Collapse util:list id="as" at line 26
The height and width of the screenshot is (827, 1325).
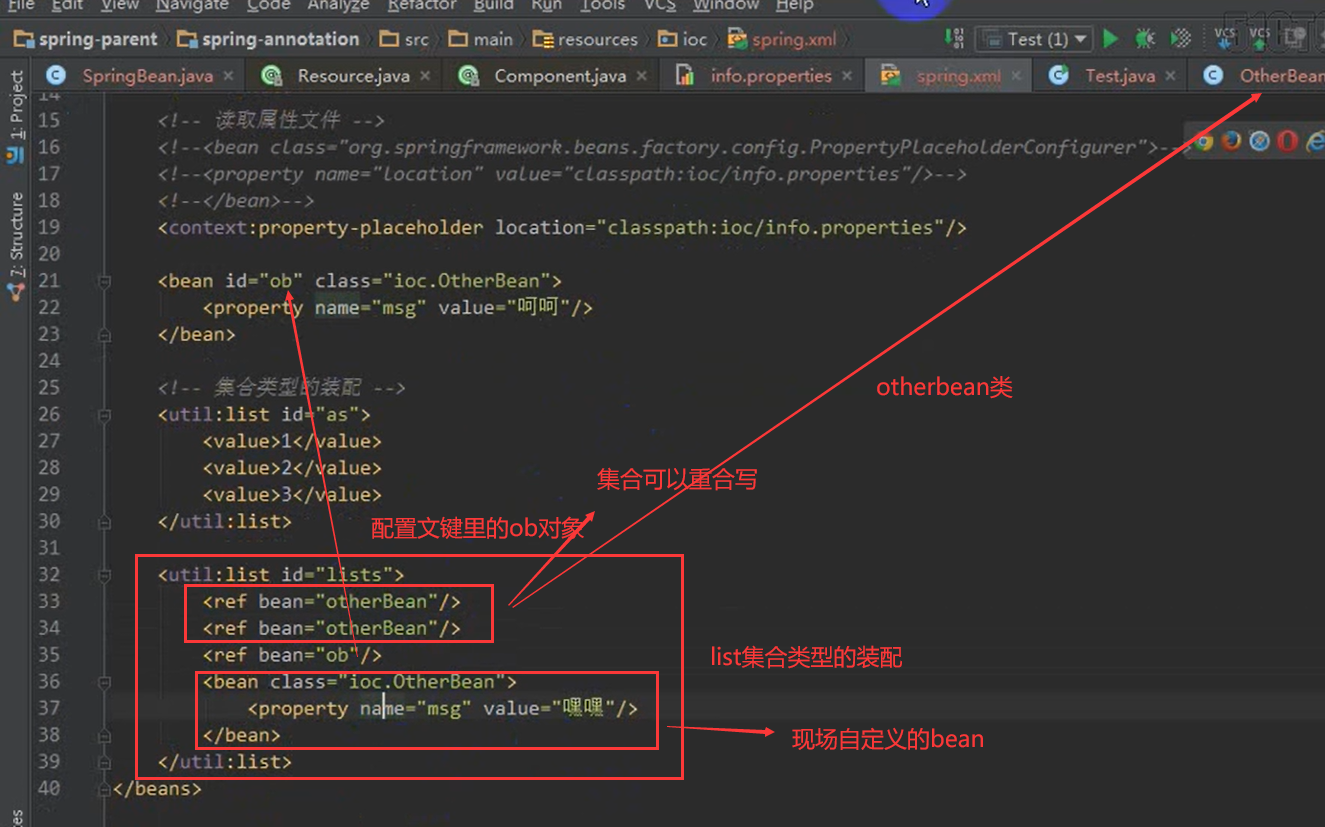point(104,415)
